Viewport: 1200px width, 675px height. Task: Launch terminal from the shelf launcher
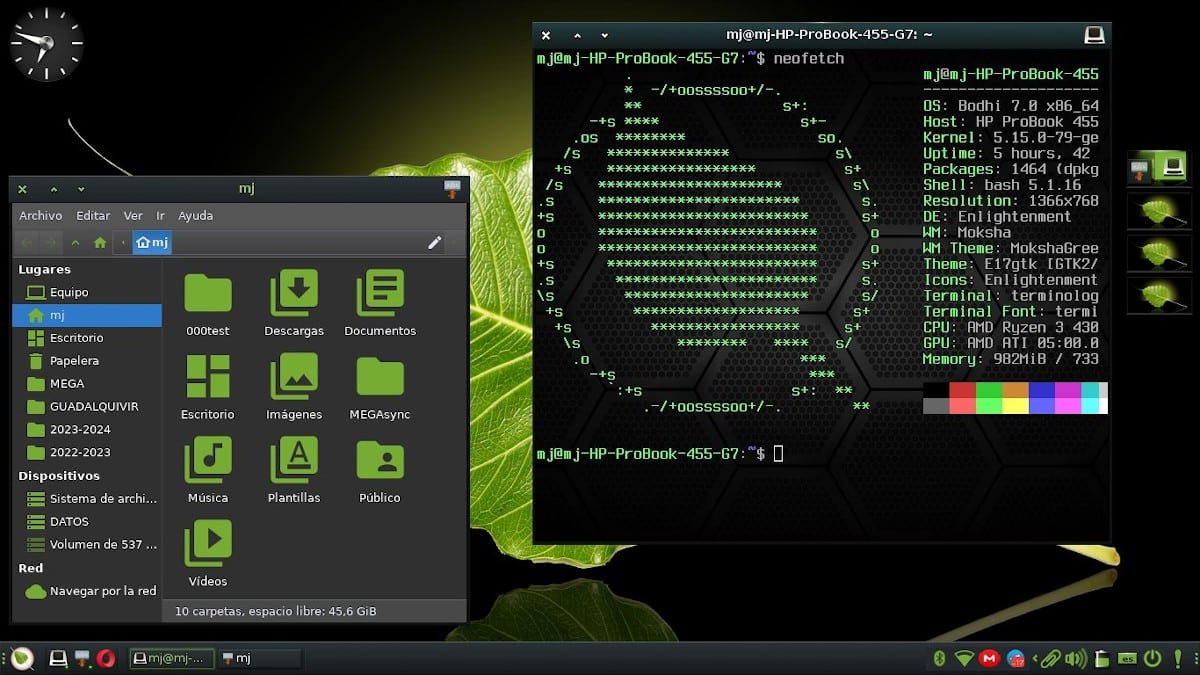tap(58, 658)
